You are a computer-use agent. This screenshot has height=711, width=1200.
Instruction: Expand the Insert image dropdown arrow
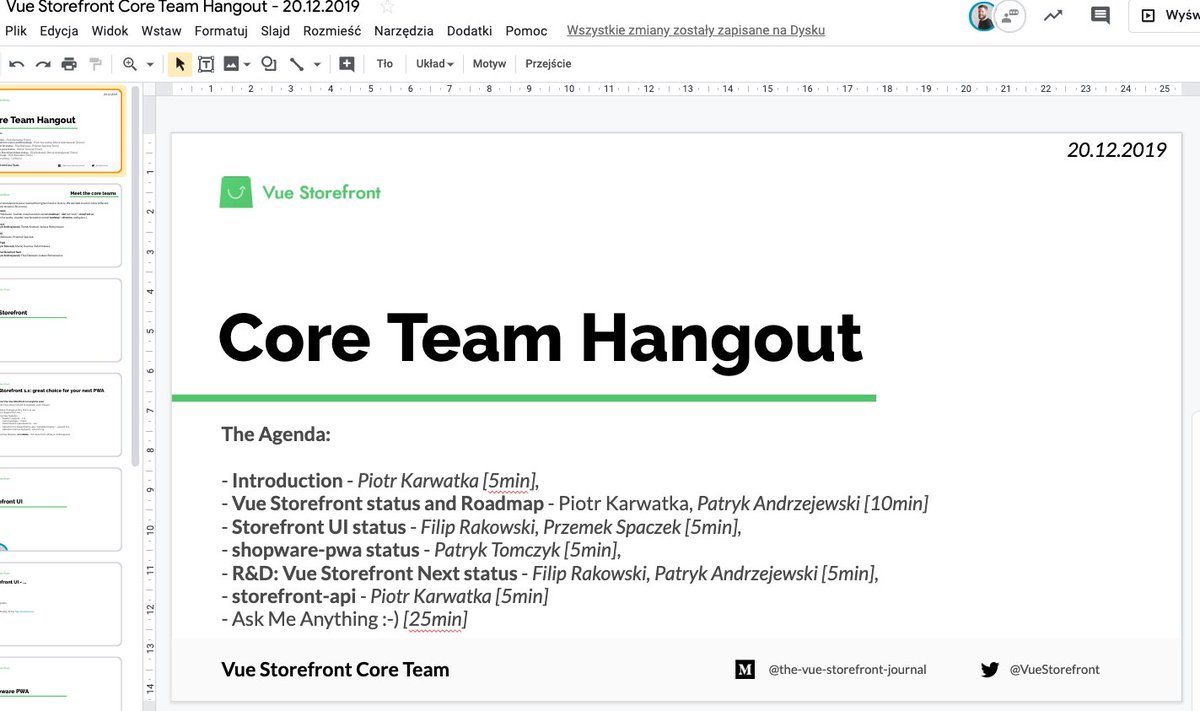[x=246, y=64]
